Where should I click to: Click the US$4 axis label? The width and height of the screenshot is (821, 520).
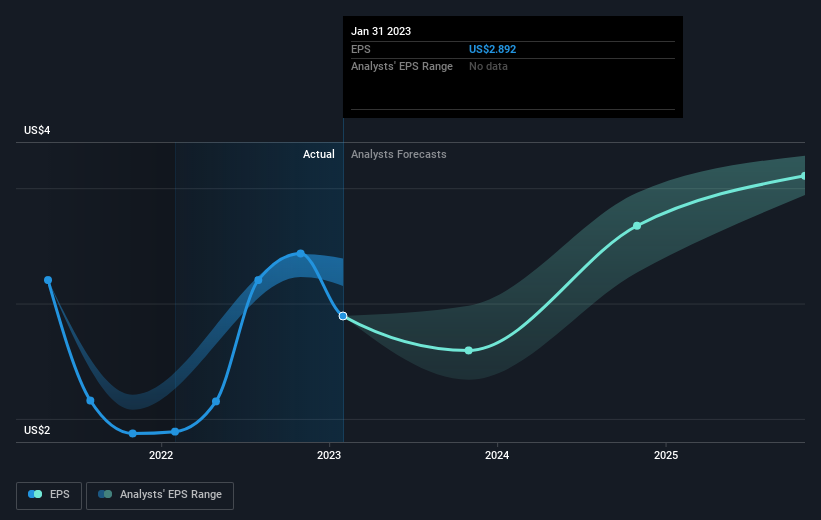pos(37,130)
